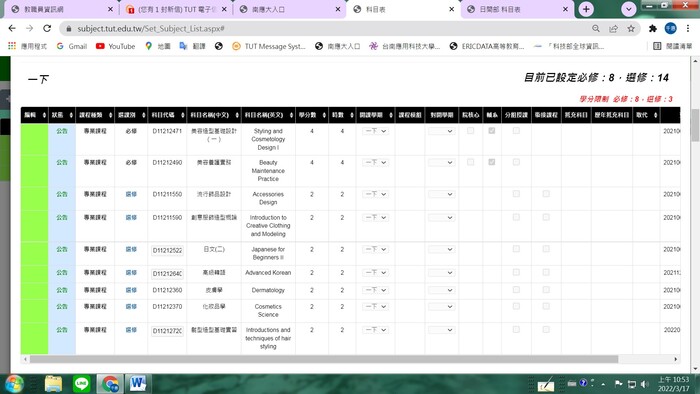Click the browser address bar URL
700x394 pixels.
point(151,29)
